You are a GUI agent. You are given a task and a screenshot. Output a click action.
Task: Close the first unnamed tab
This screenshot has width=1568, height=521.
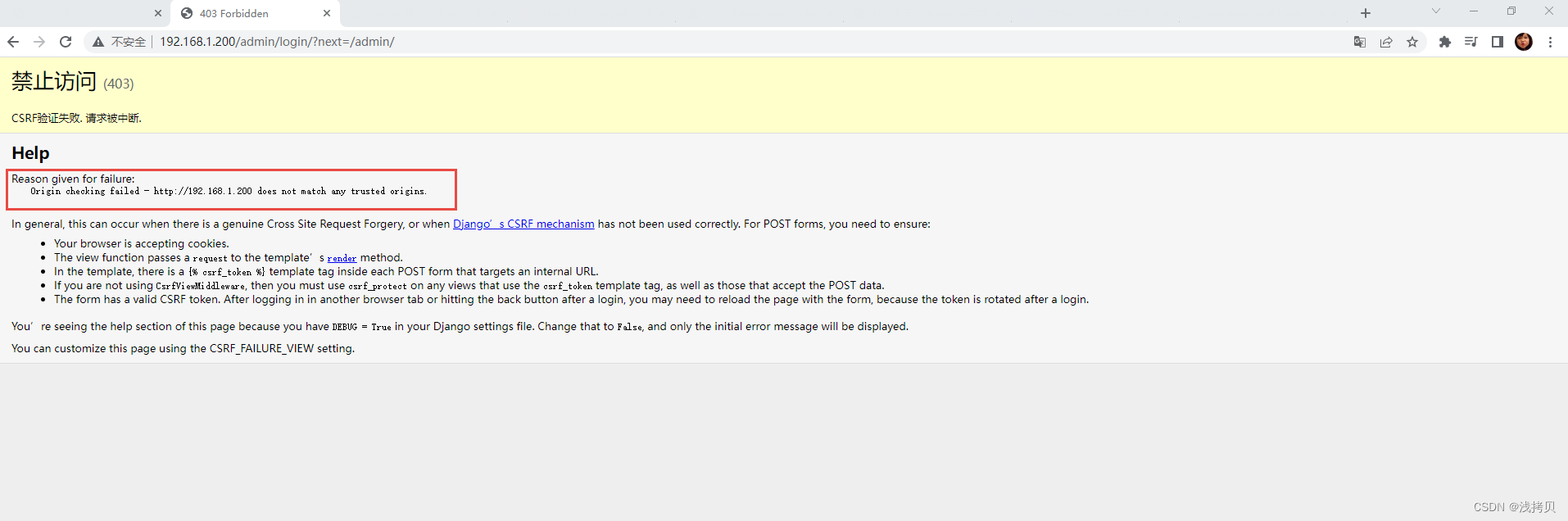[158, 13]
